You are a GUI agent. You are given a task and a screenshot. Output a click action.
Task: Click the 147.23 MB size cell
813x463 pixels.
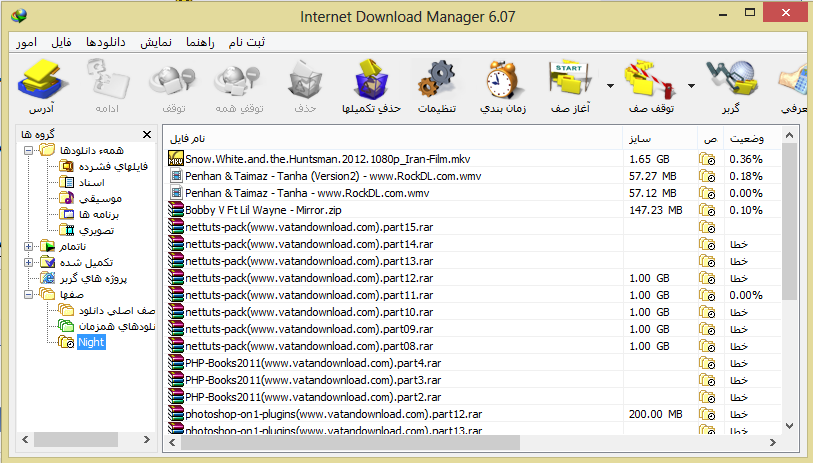655,210
